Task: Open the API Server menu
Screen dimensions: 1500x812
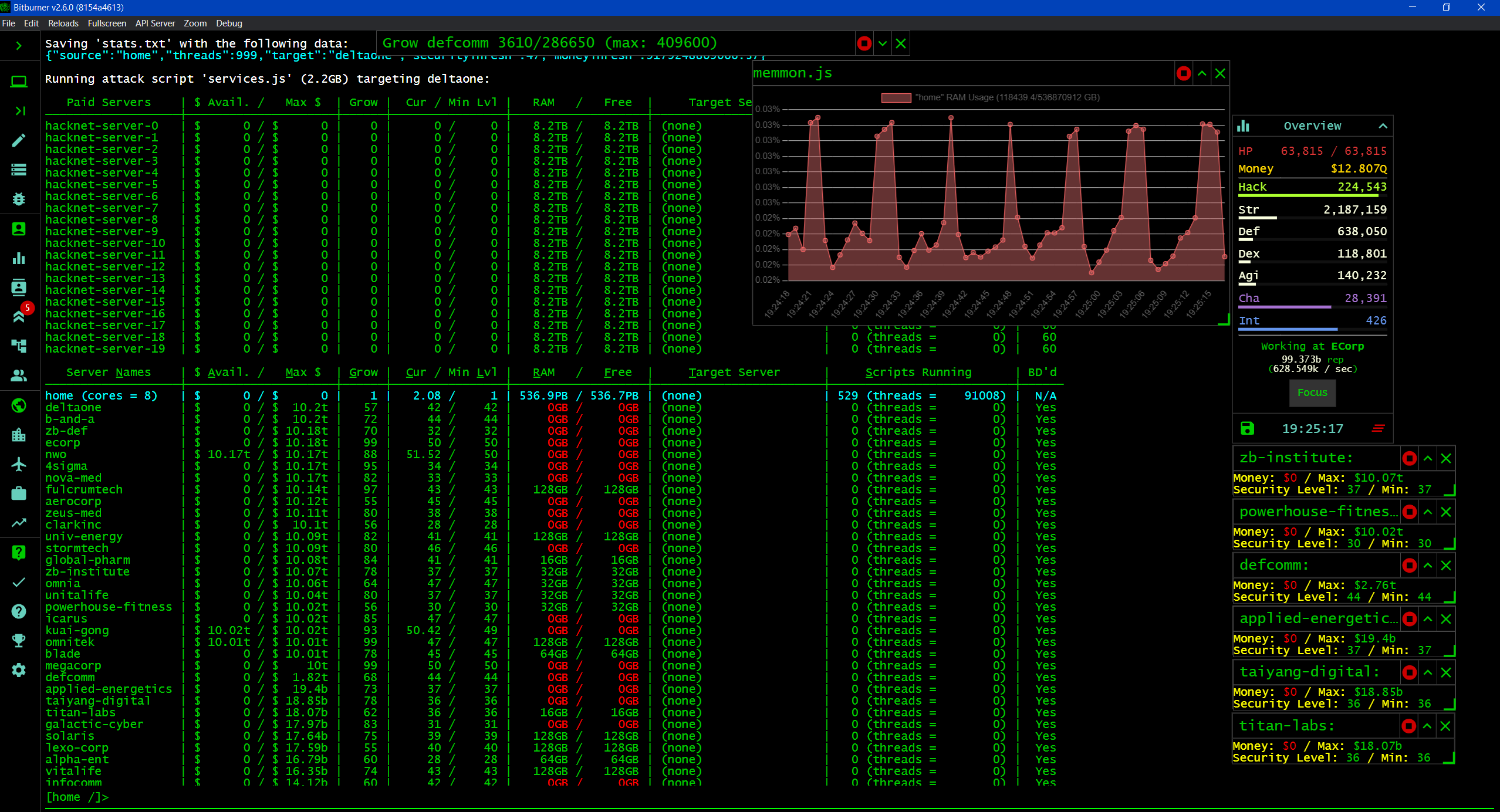Action: point(155,23)
